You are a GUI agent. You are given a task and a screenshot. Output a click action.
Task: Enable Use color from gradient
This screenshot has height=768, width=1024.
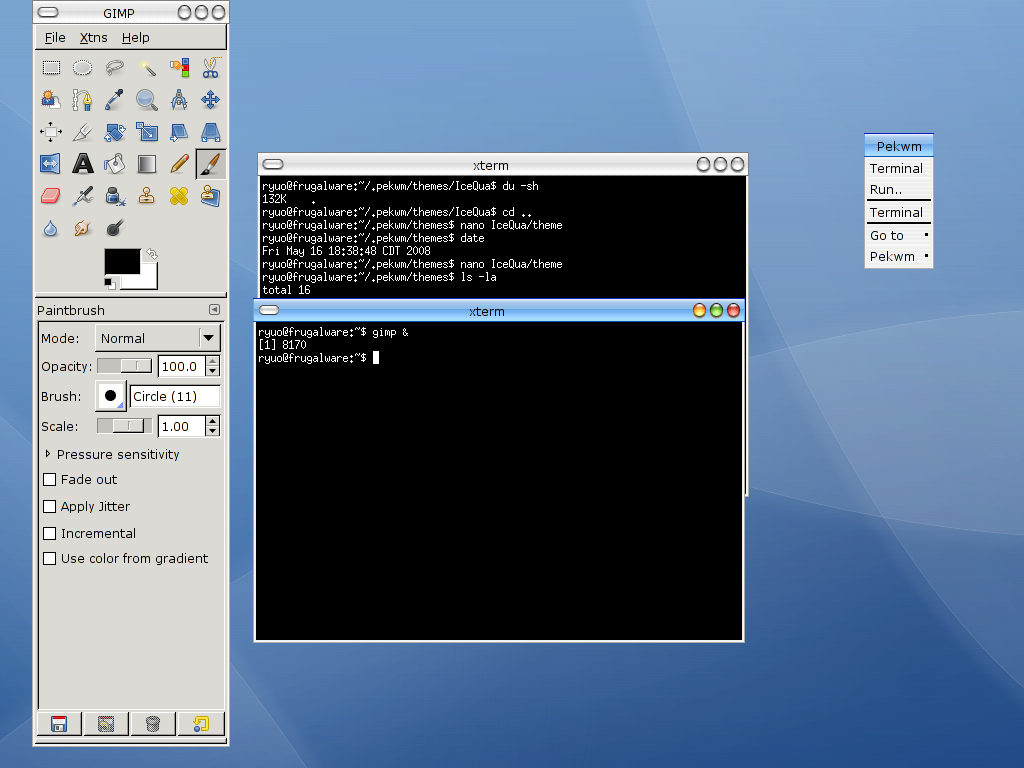(x=50, y=558)
